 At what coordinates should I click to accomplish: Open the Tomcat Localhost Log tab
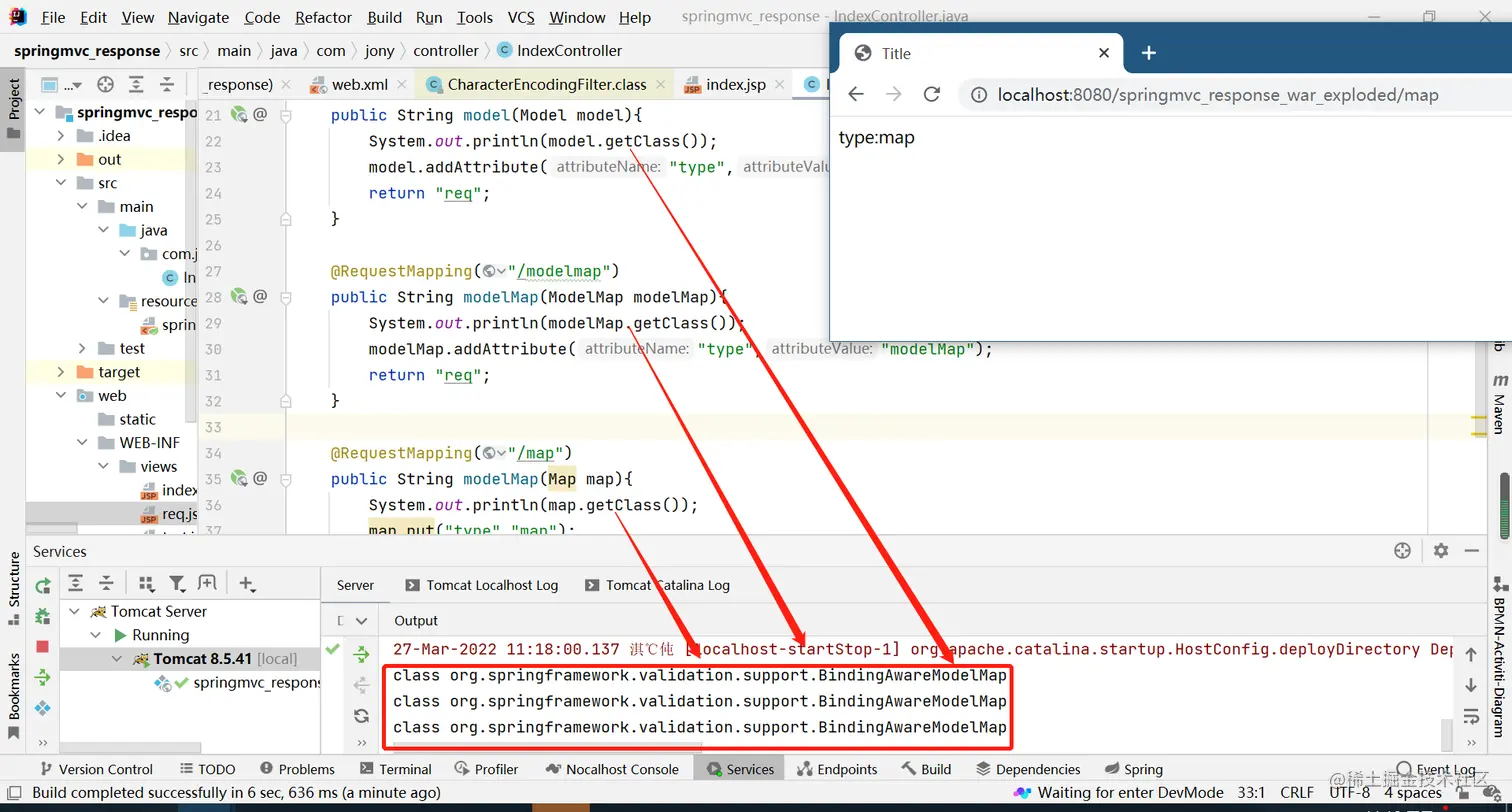pos(482,585)
